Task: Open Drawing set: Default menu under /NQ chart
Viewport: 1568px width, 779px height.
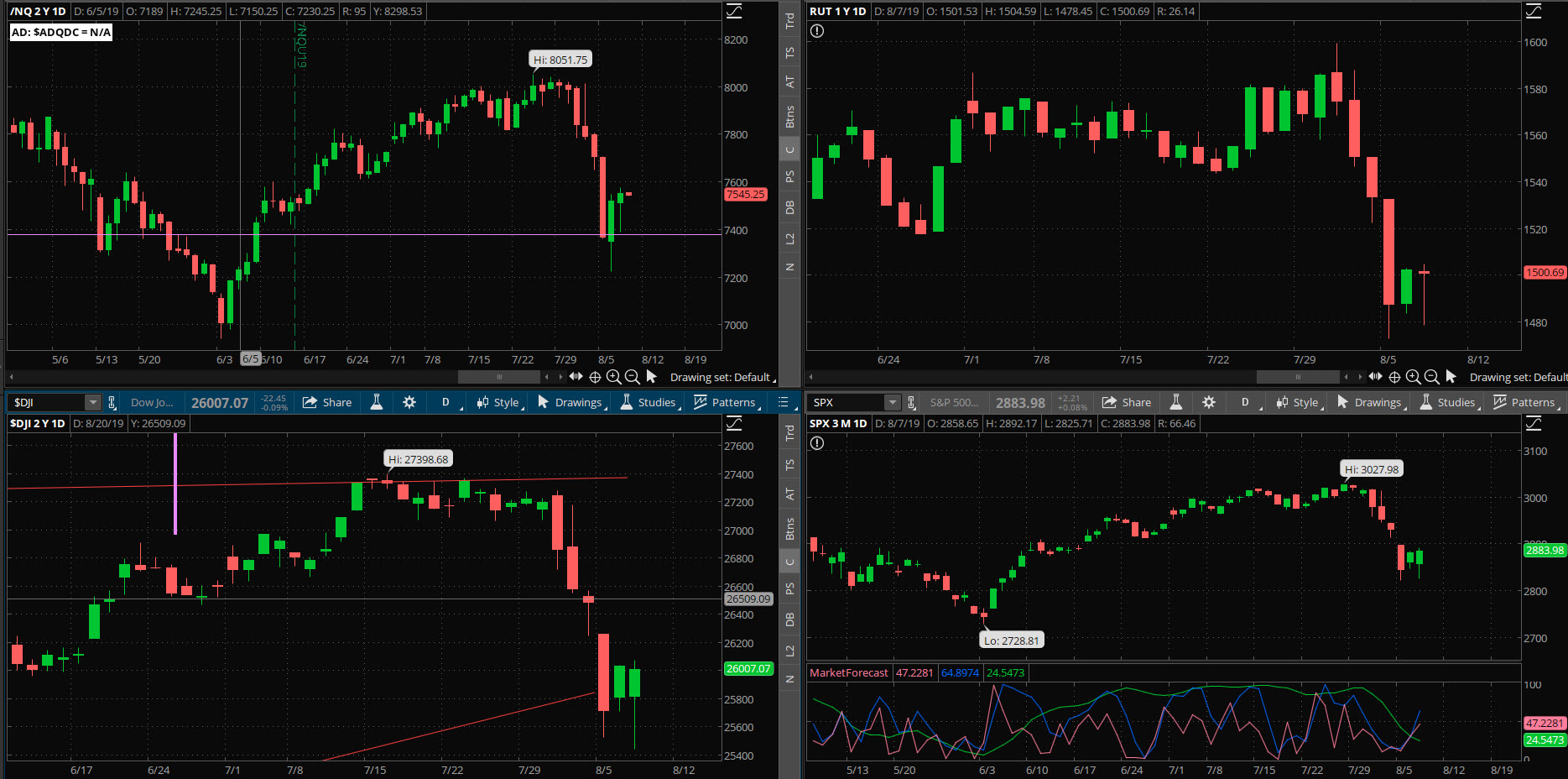Action: 722,378
